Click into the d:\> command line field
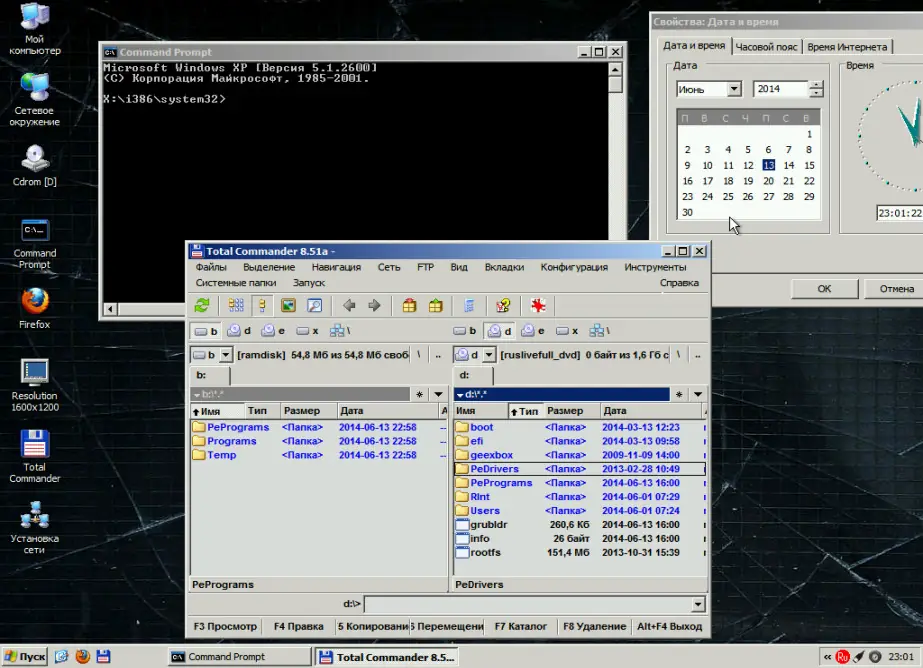The height and width of the screenshot is (668, 923). pos(528,604)
